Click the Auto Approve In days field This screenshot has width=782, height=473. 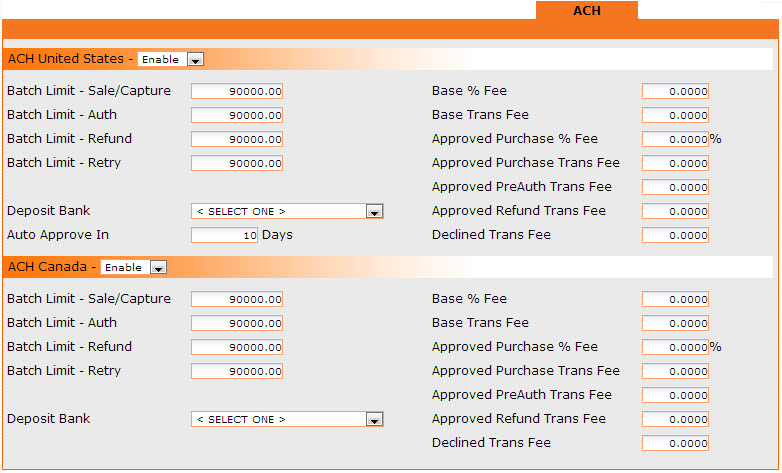click(224, 236)
